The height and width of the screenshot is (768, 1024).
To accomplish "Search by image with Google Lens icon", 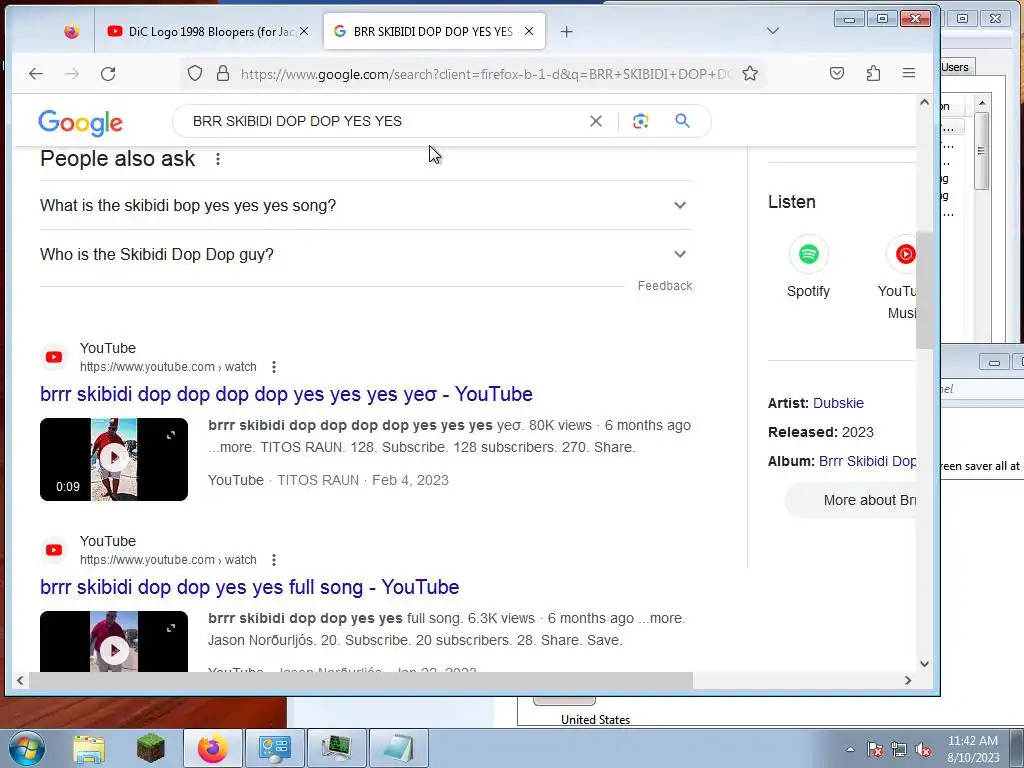I will (641, 121).
